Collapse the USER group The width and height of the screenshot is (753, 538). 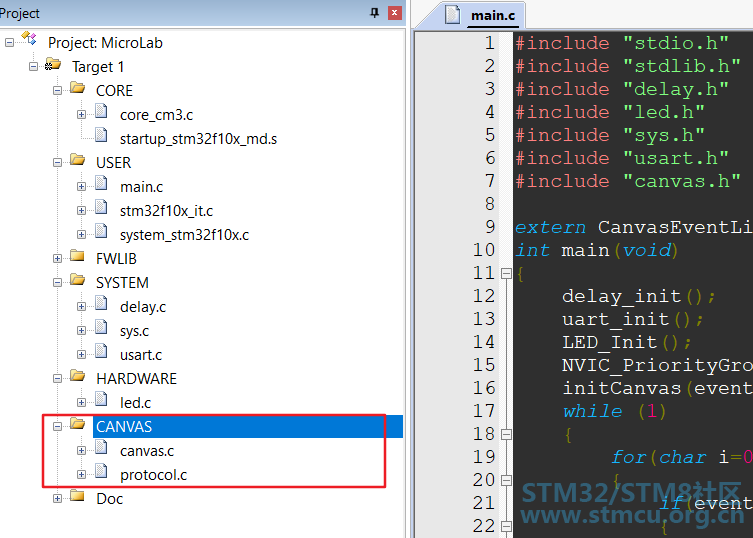[x=57, y=162]
